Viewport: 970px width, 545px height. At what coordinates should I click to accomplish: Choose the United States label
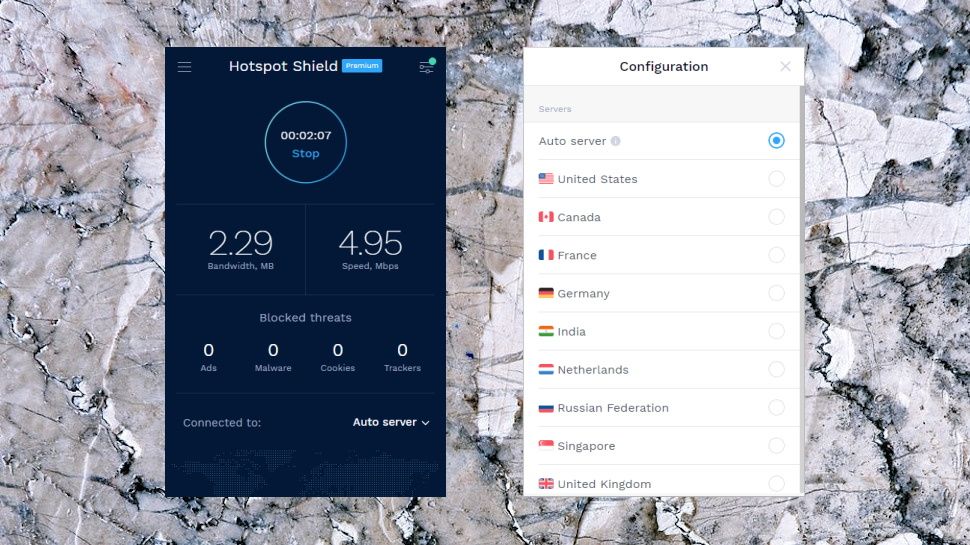click(x=597, y=179)
